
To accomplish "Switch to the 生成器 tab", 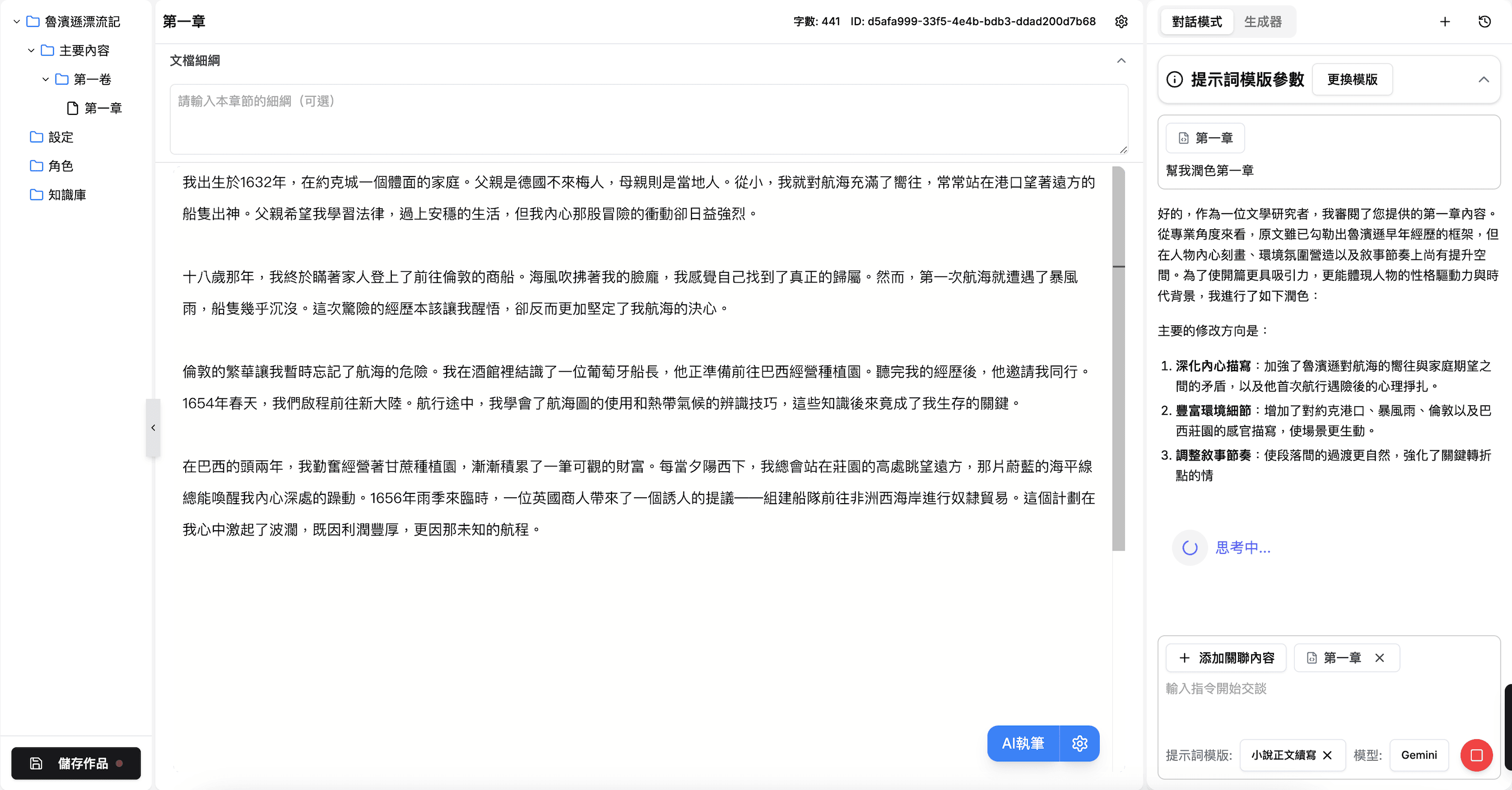I will [1263, 22].
